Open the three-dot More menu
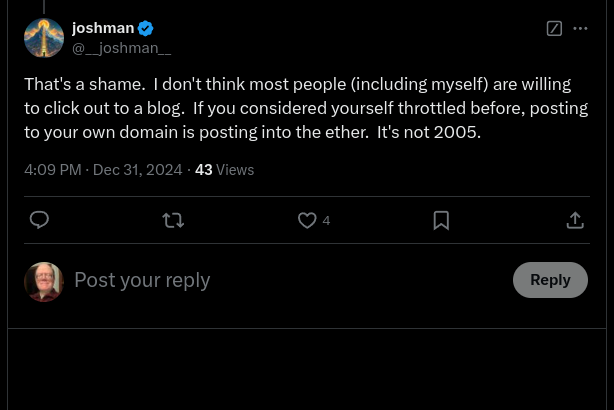Screen dimensions: 614x410 [x=580, y=28]
